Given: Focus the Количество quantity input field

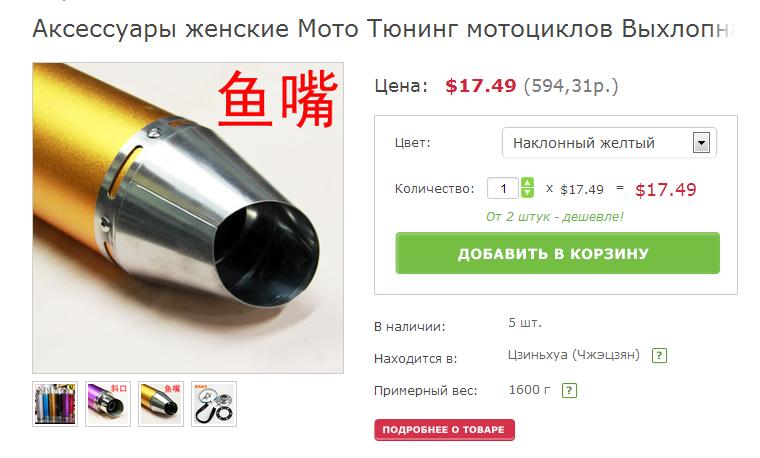Looking at the screenshot, I should (503, 188).
